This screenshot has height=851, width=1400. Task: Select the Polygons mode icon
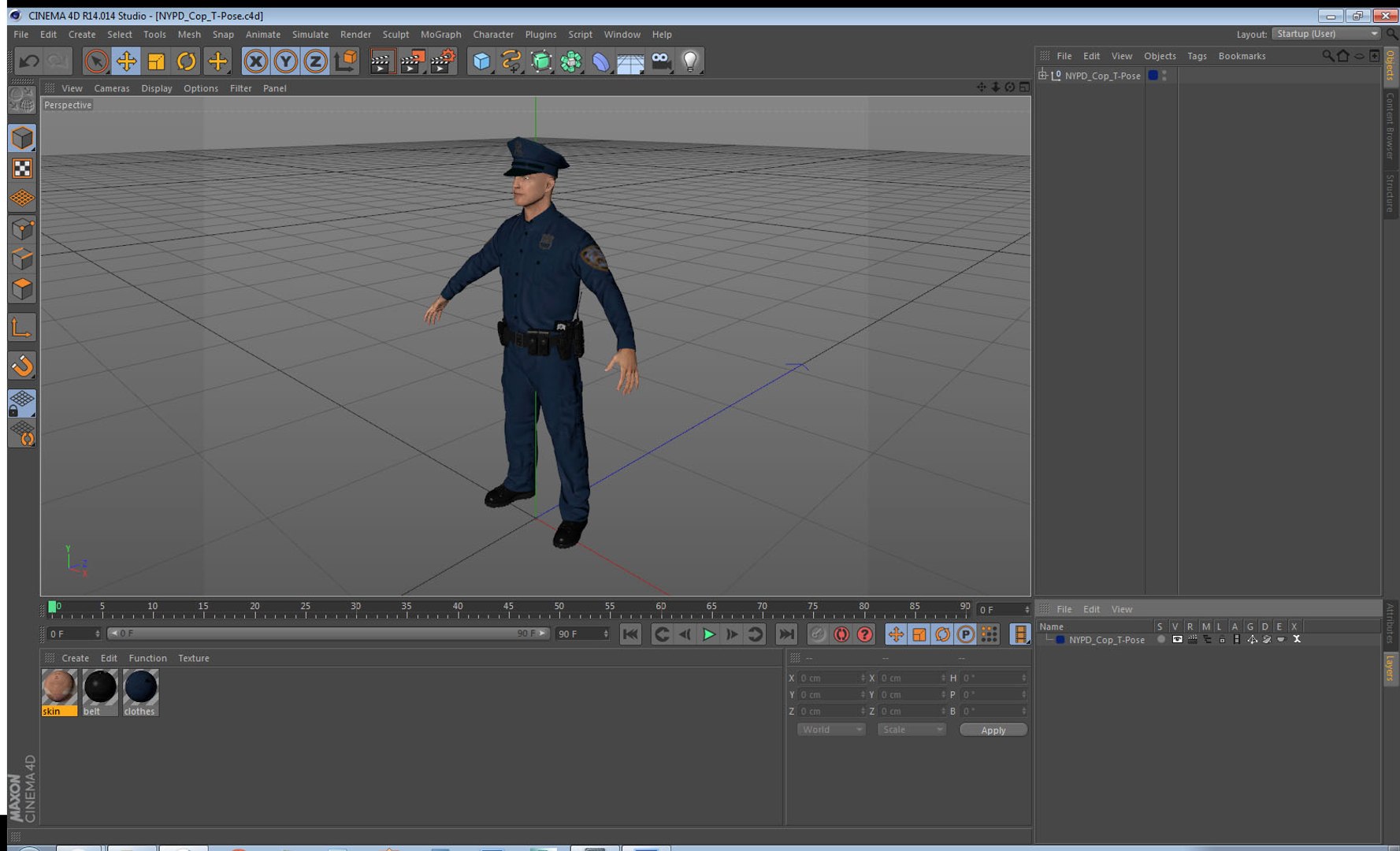(22, 288)
